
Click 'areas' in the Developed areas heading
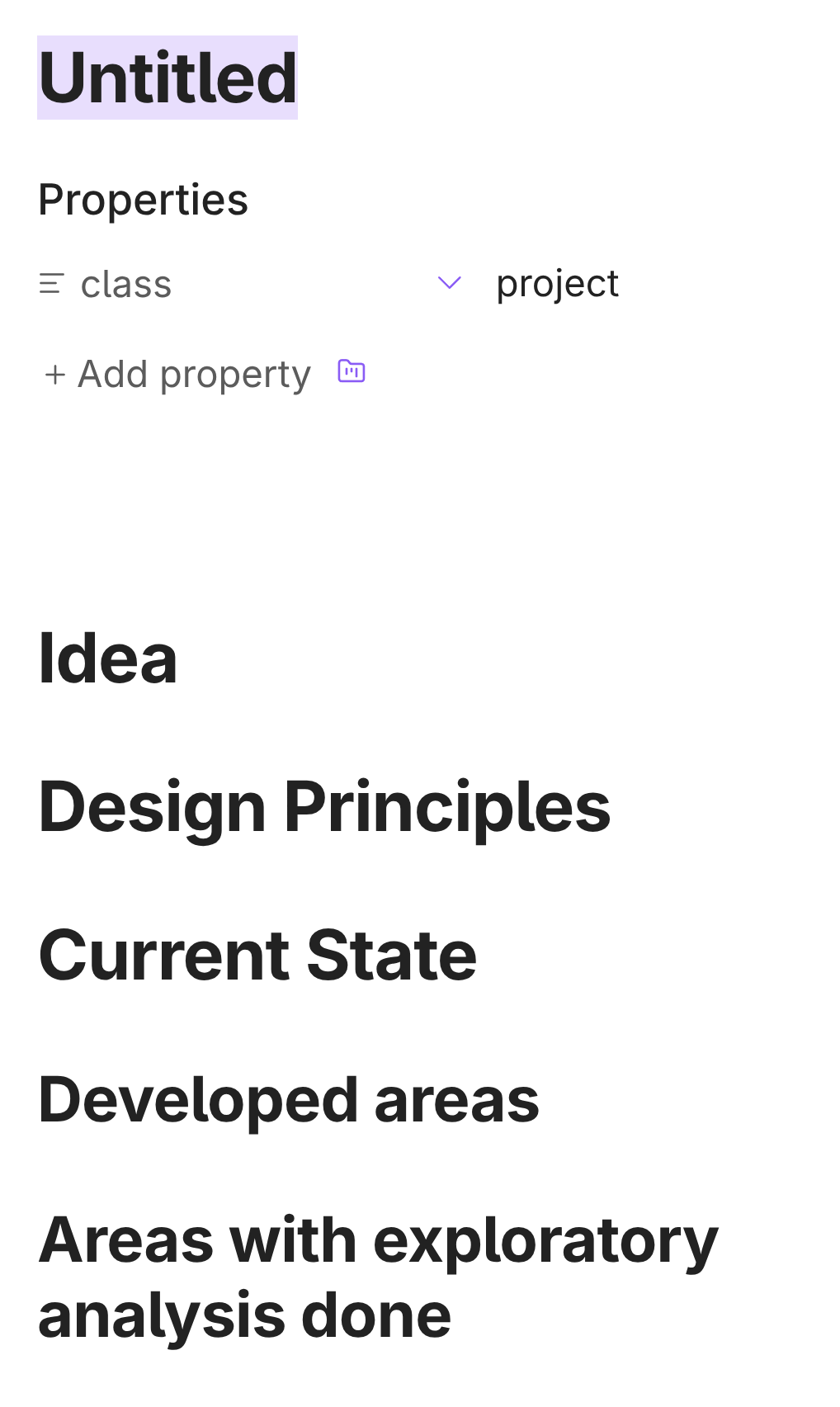(x=456, y=1101)
